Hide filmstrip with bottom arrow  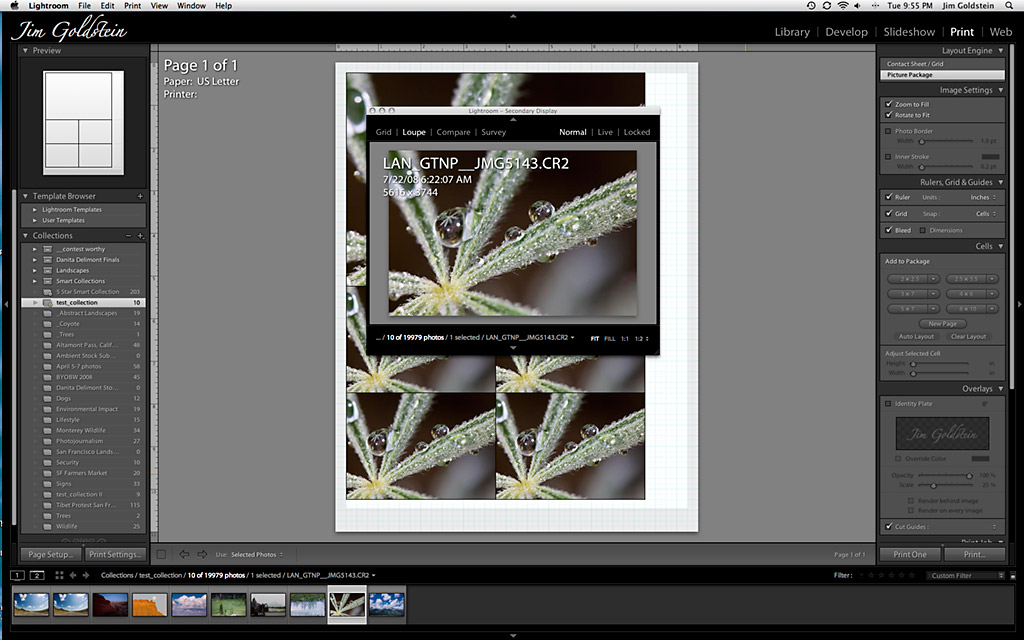tap(513, 635)
